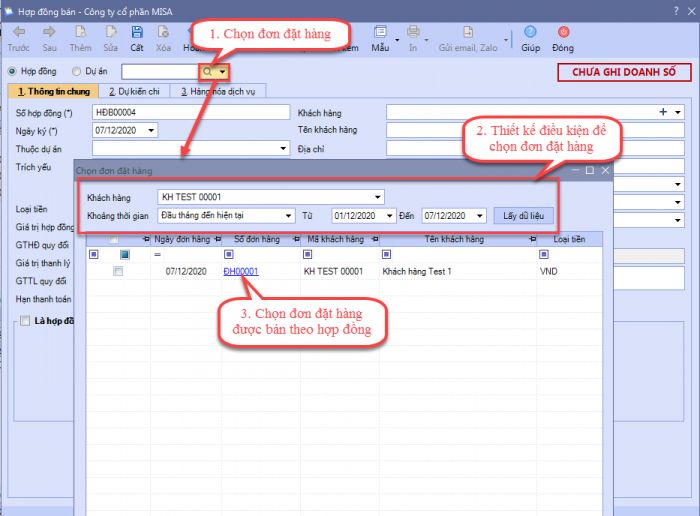Open the Giúp help icon
The image size is (700, 516).
(530, 33)
